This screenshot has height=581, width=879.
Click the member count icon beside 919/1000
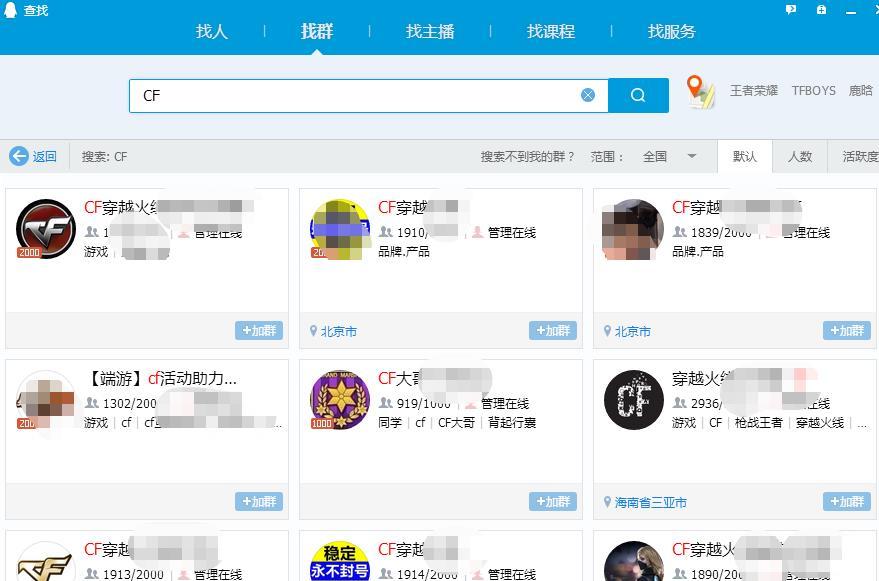click(386, 403)
